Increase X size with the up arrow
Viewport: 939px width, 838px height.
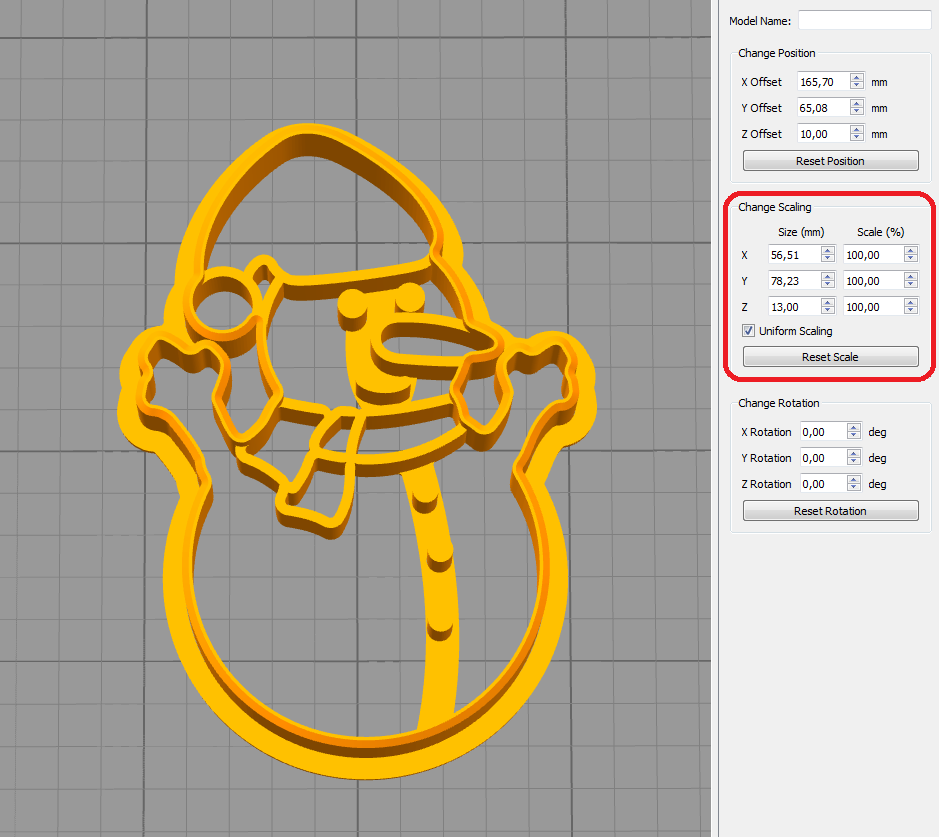click(x=828, y=250)
